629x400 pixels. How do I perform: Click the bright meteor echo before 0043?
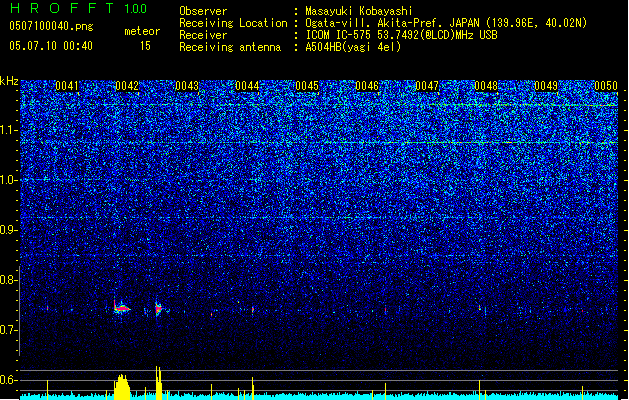(x=158, y=309)
